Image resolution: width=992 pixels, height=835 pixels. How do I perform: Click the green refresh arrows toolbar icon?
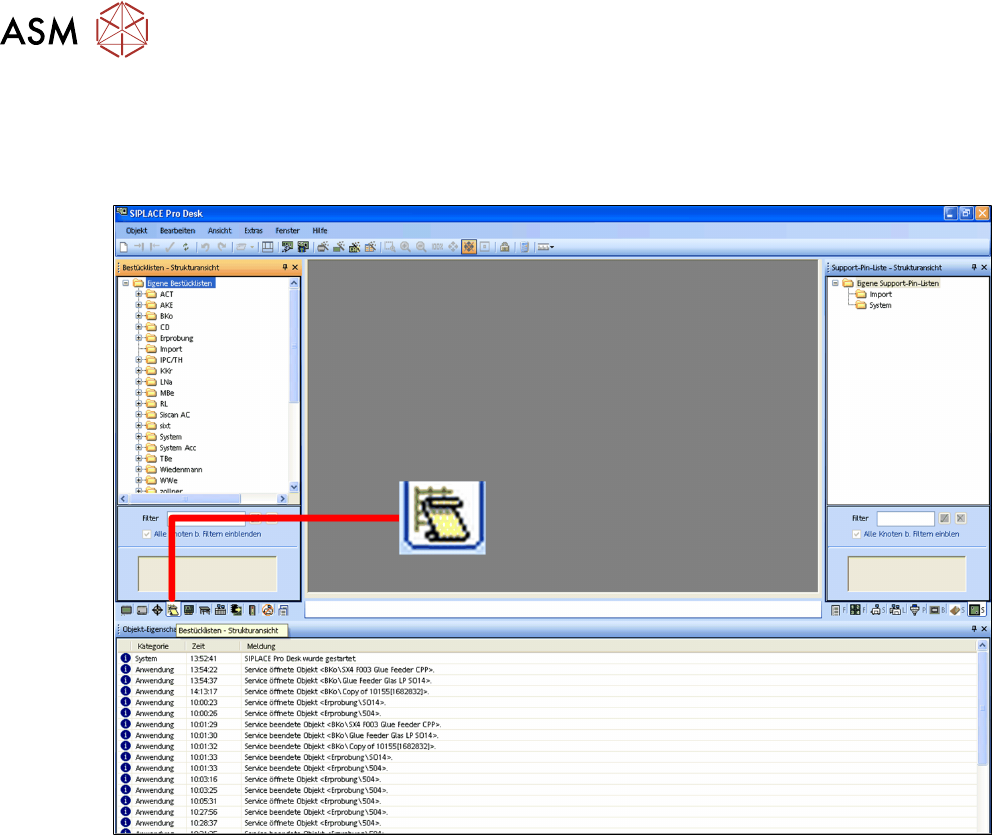pos(185,247)
